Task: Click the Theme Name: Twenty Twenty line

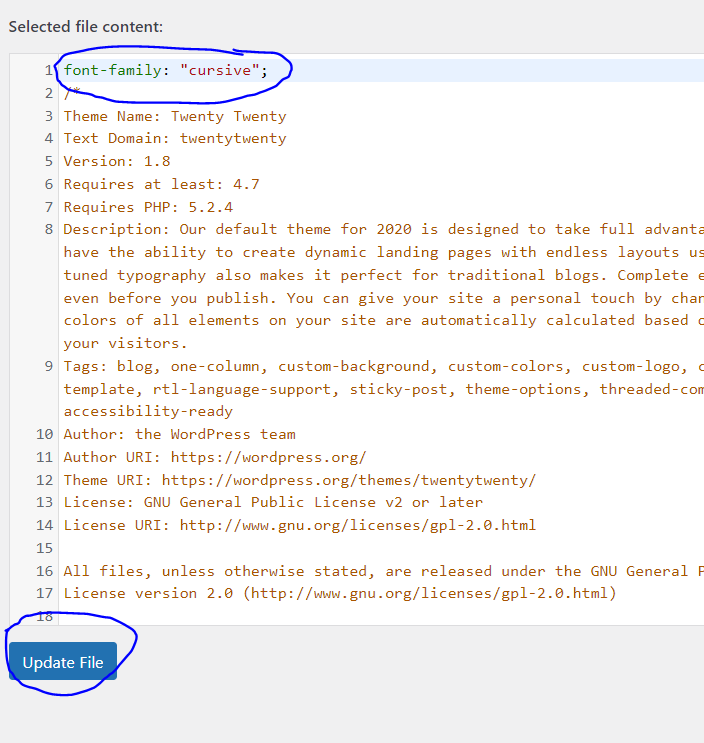Action: [x=174, y=116]
